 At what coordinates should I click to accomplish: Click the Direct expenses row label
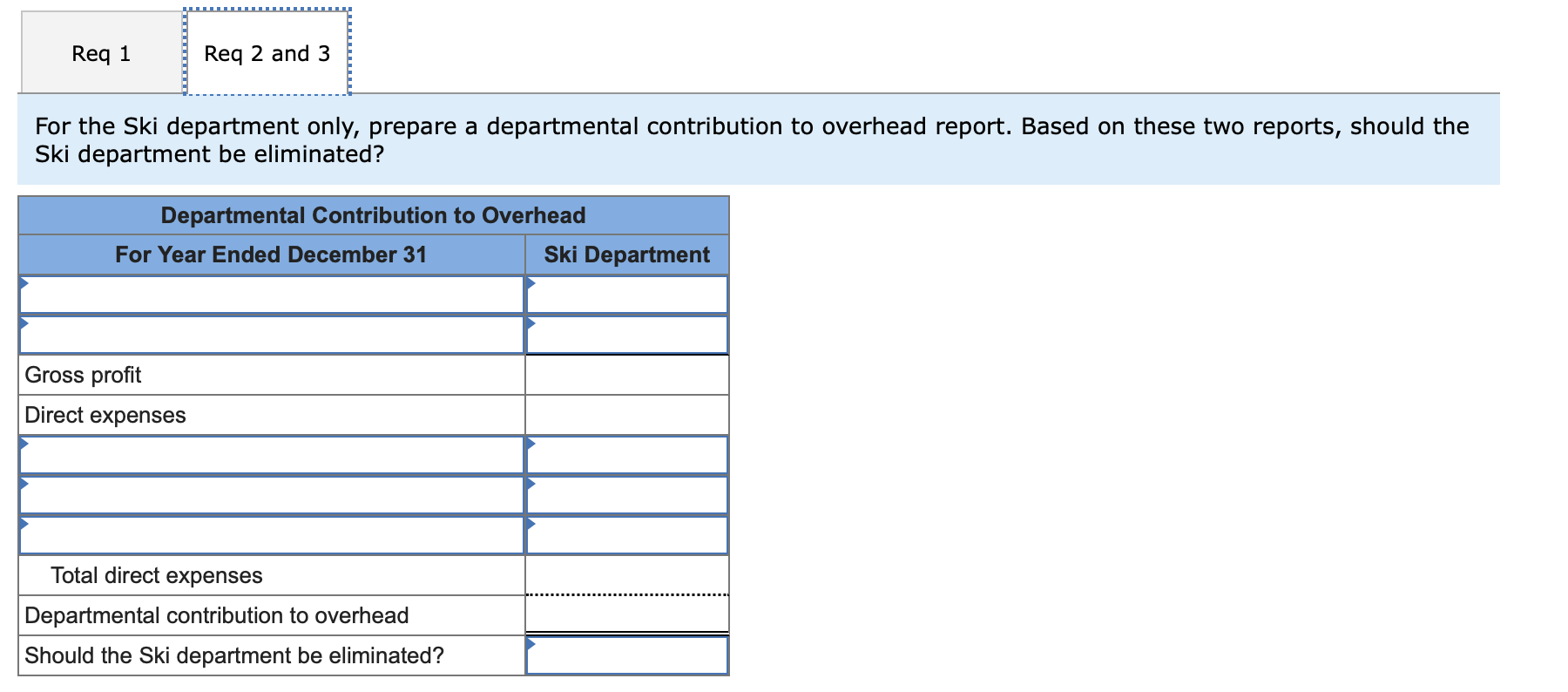click(105, 415)
